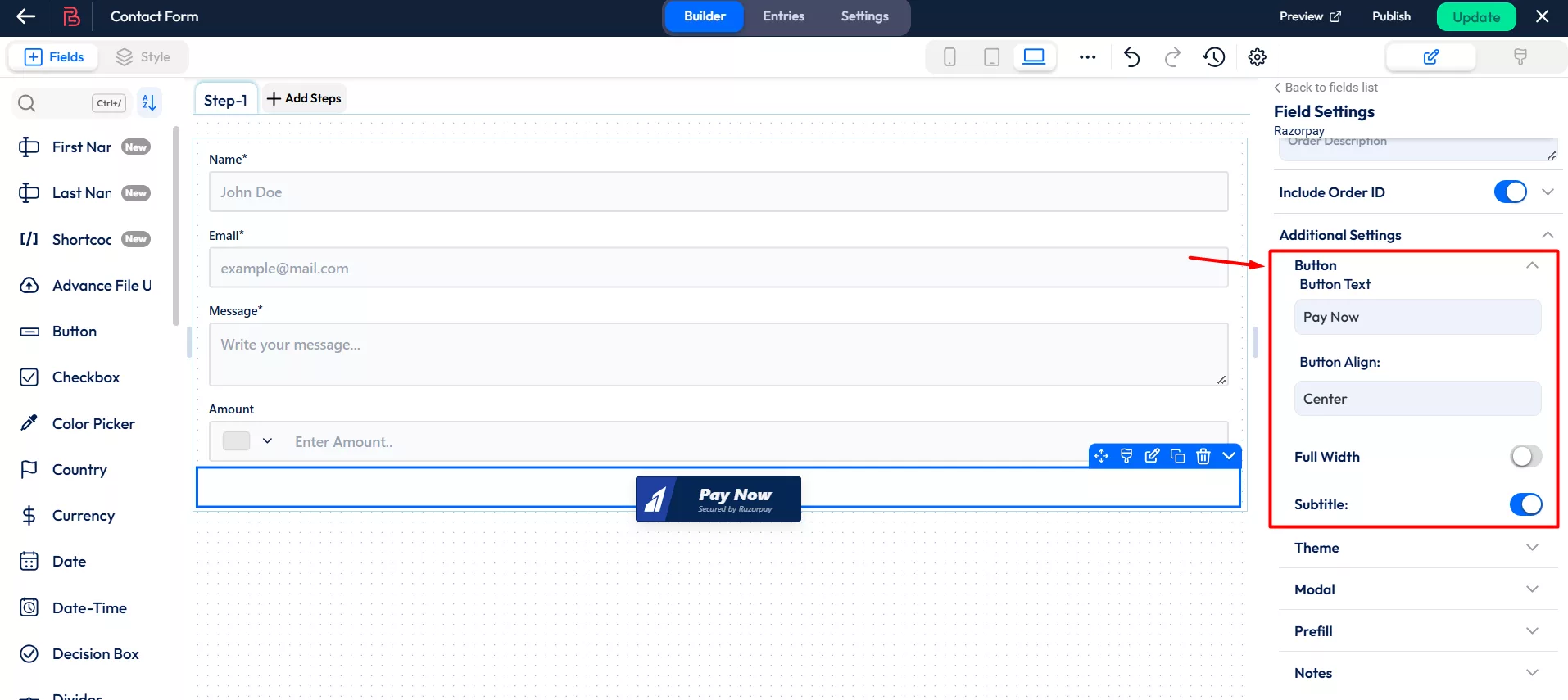Switch to tablet device preview icon

[x=991, y=56]
